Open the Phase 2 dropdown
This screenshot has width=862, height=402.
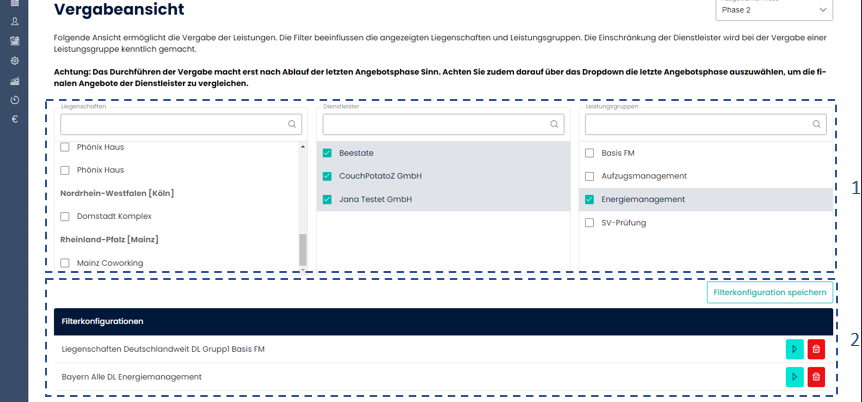(x=774, y=9)
